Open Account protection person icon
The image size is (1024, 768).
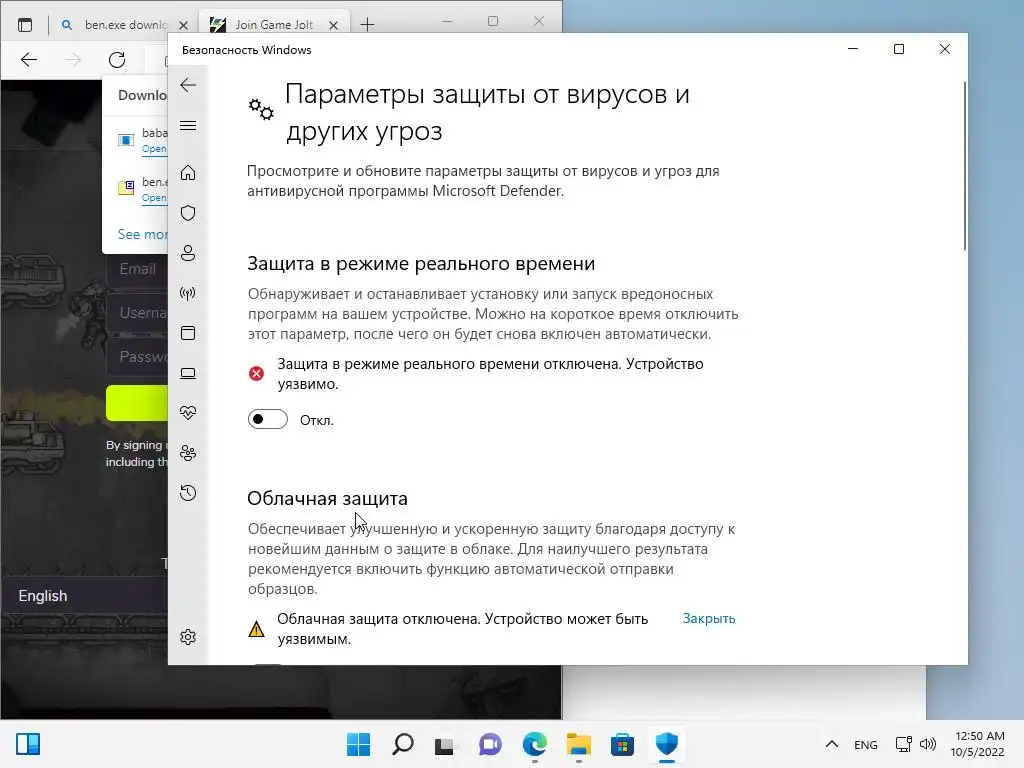tap(188, 253)
